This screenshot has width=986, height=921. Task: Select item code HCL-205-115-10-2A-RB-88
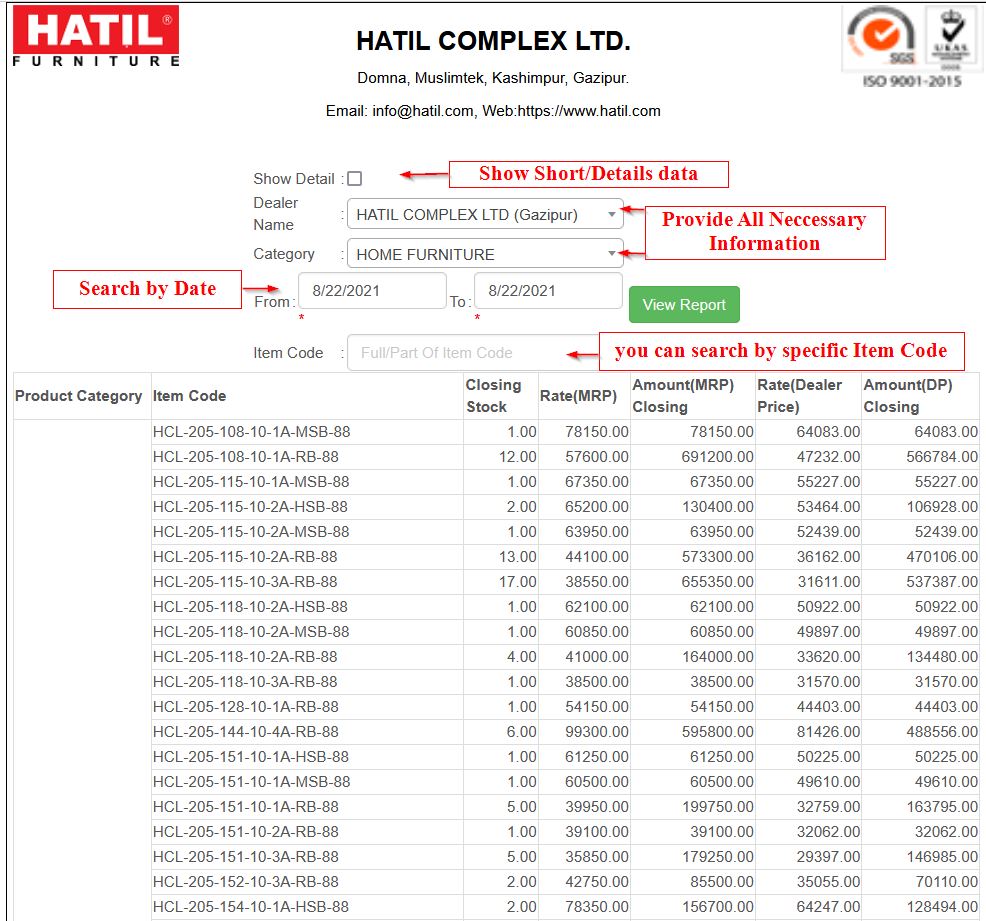pyautogui.click(x=245, y=557)
